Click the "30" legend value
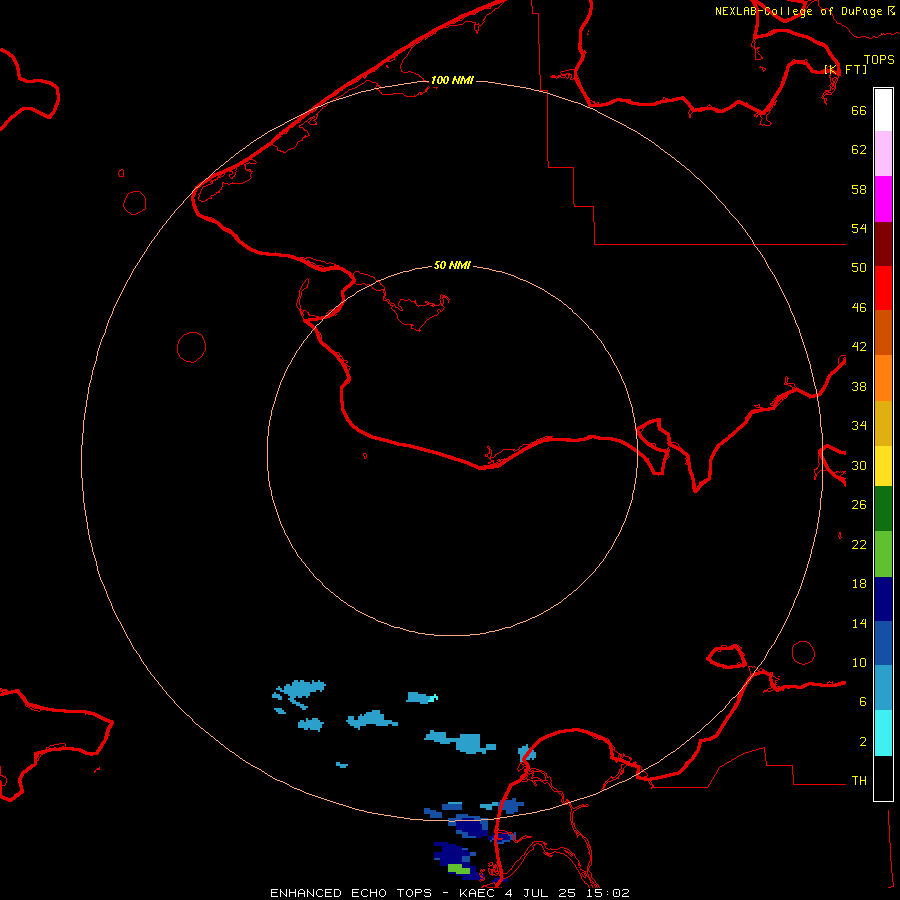This screenshot has height=900, width=900. tap(859, 465)
